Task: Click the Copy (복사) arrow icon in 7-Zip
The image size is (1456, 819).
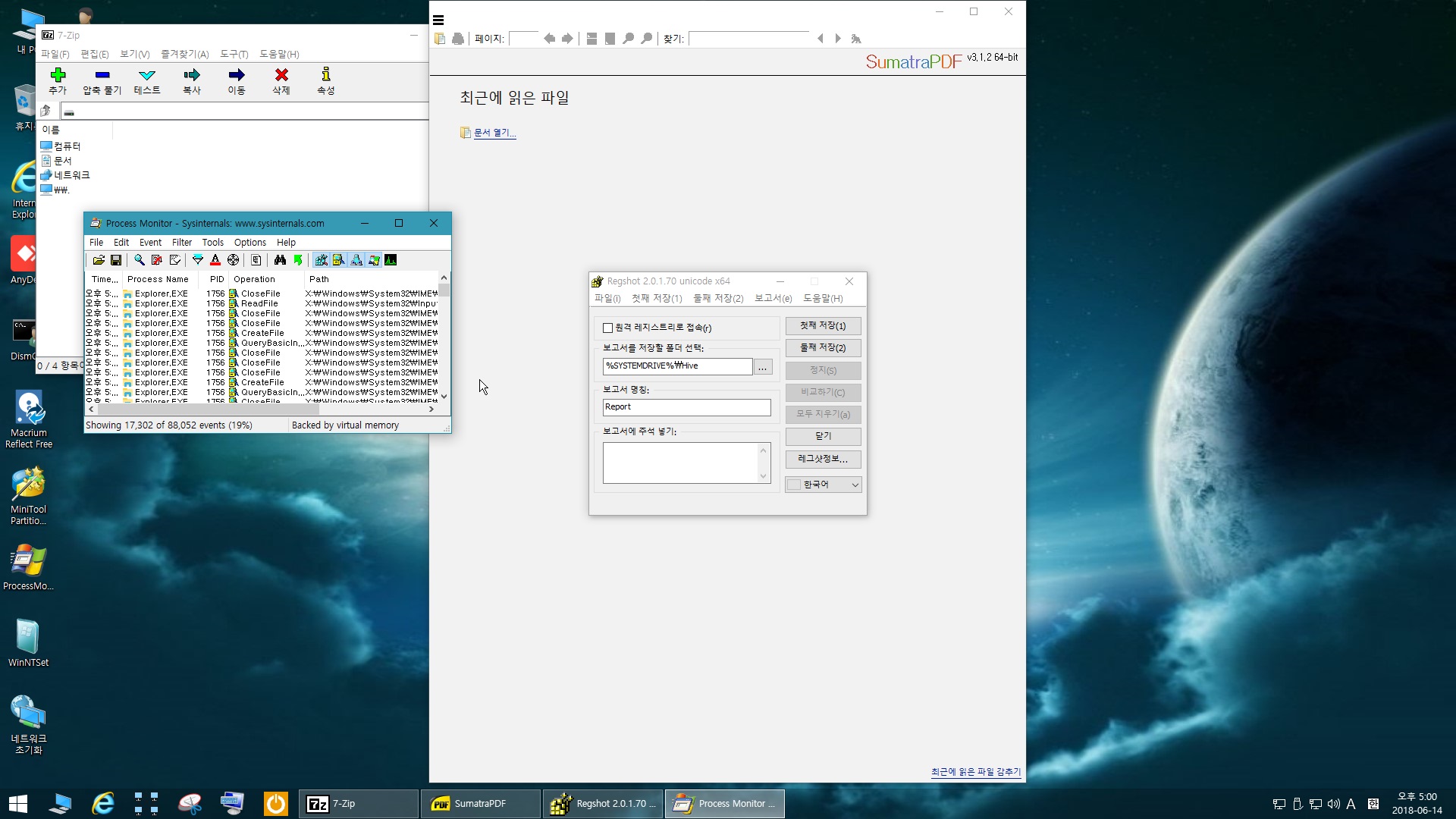Action: [x=192, y=75]
